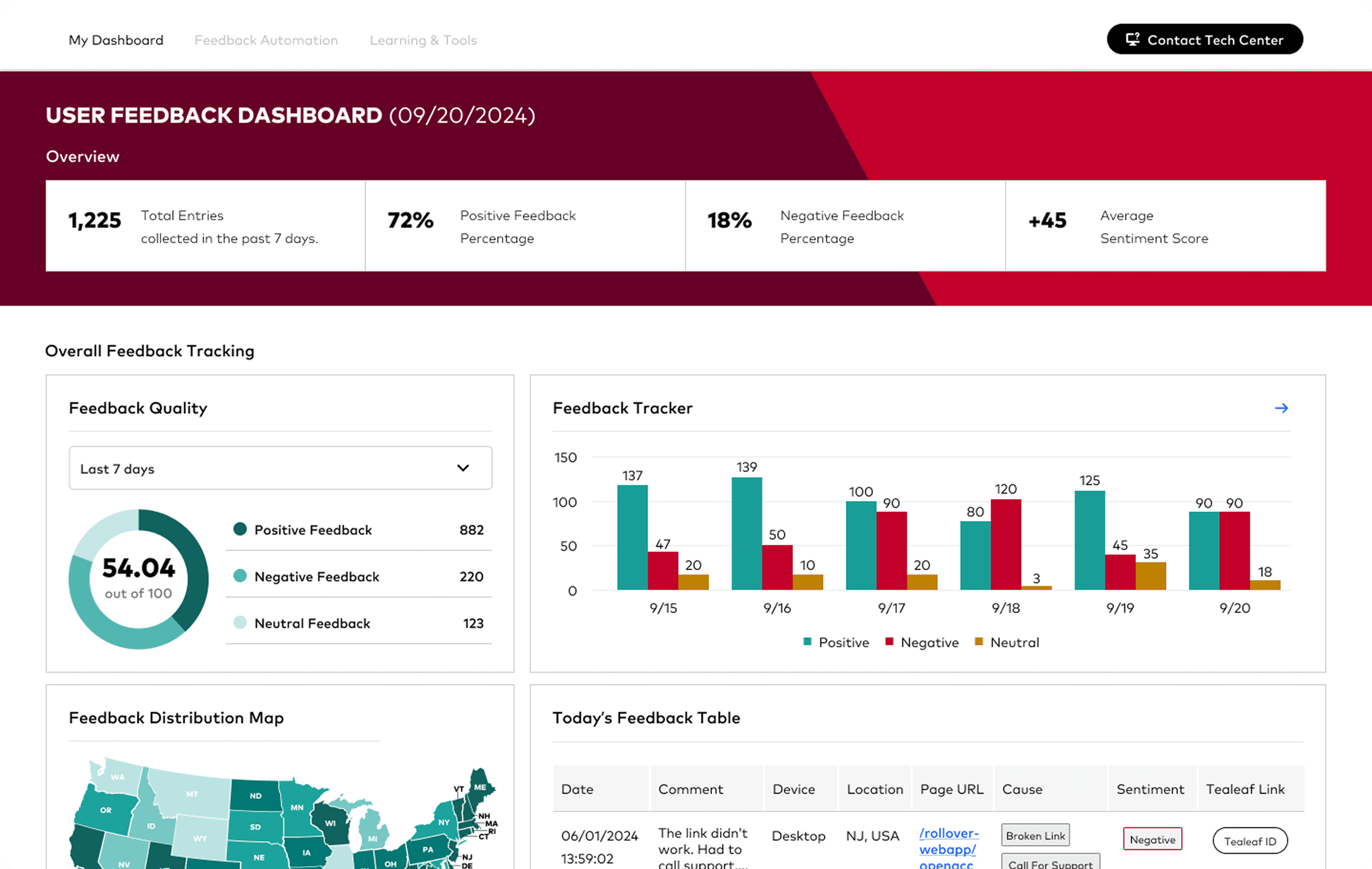Sort table by the Date column header
This screenshot has width=1372, height=869.
(x=600, y=789)
